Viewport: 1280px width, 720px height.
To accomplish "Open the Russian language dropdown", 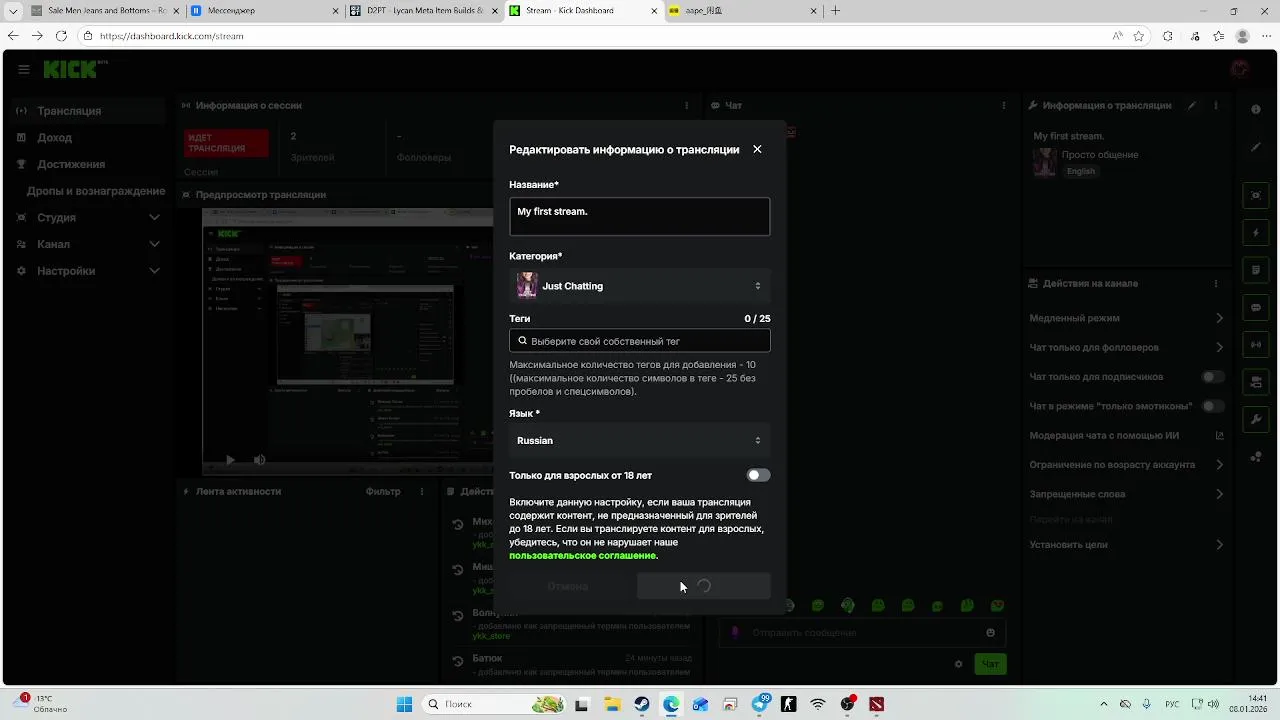I will pyautogui.click(x=639, y=440).
